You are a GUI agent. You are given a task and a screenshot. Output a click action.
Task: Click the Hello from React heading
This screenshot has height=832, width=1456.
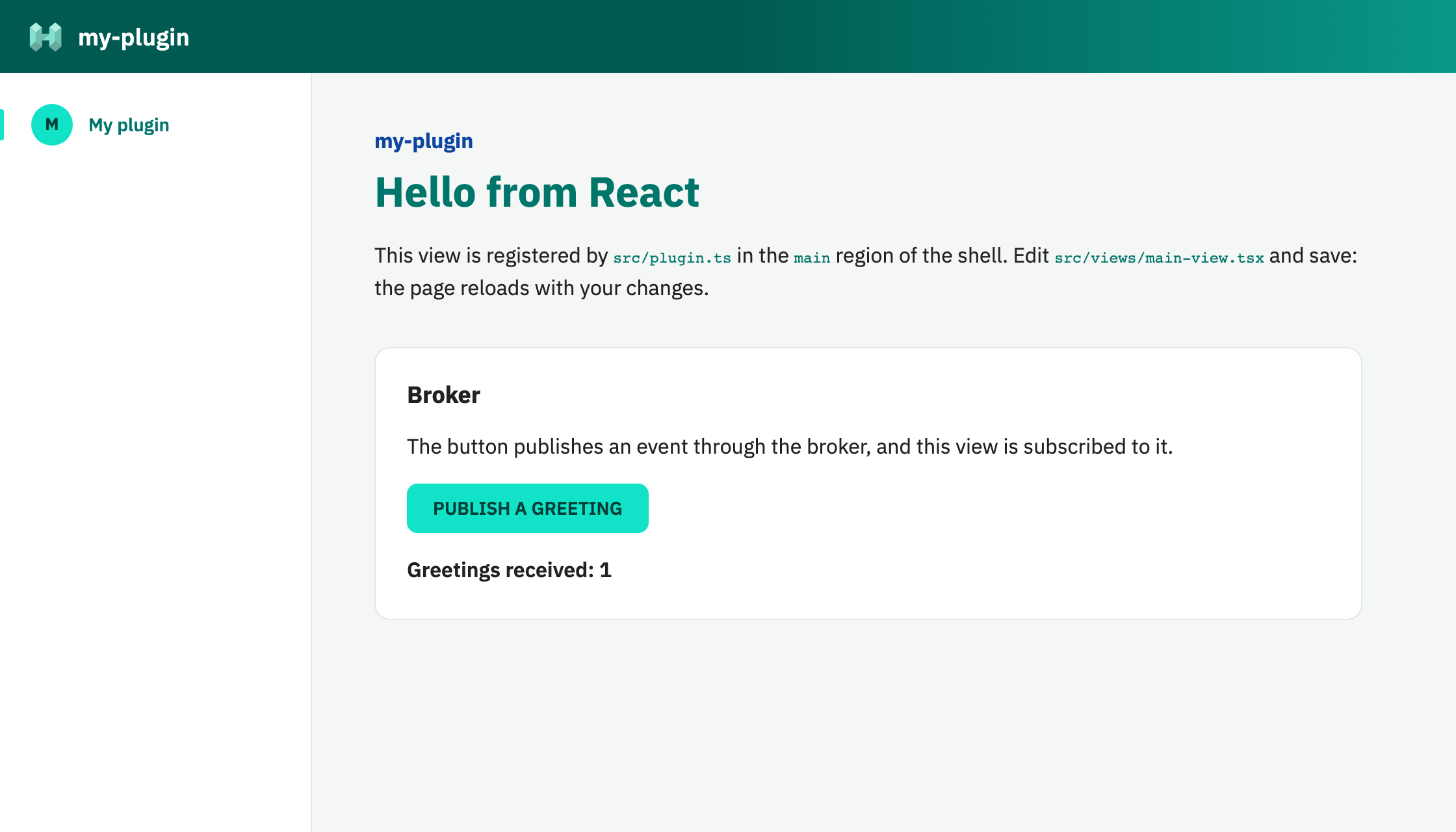[537, 192]
